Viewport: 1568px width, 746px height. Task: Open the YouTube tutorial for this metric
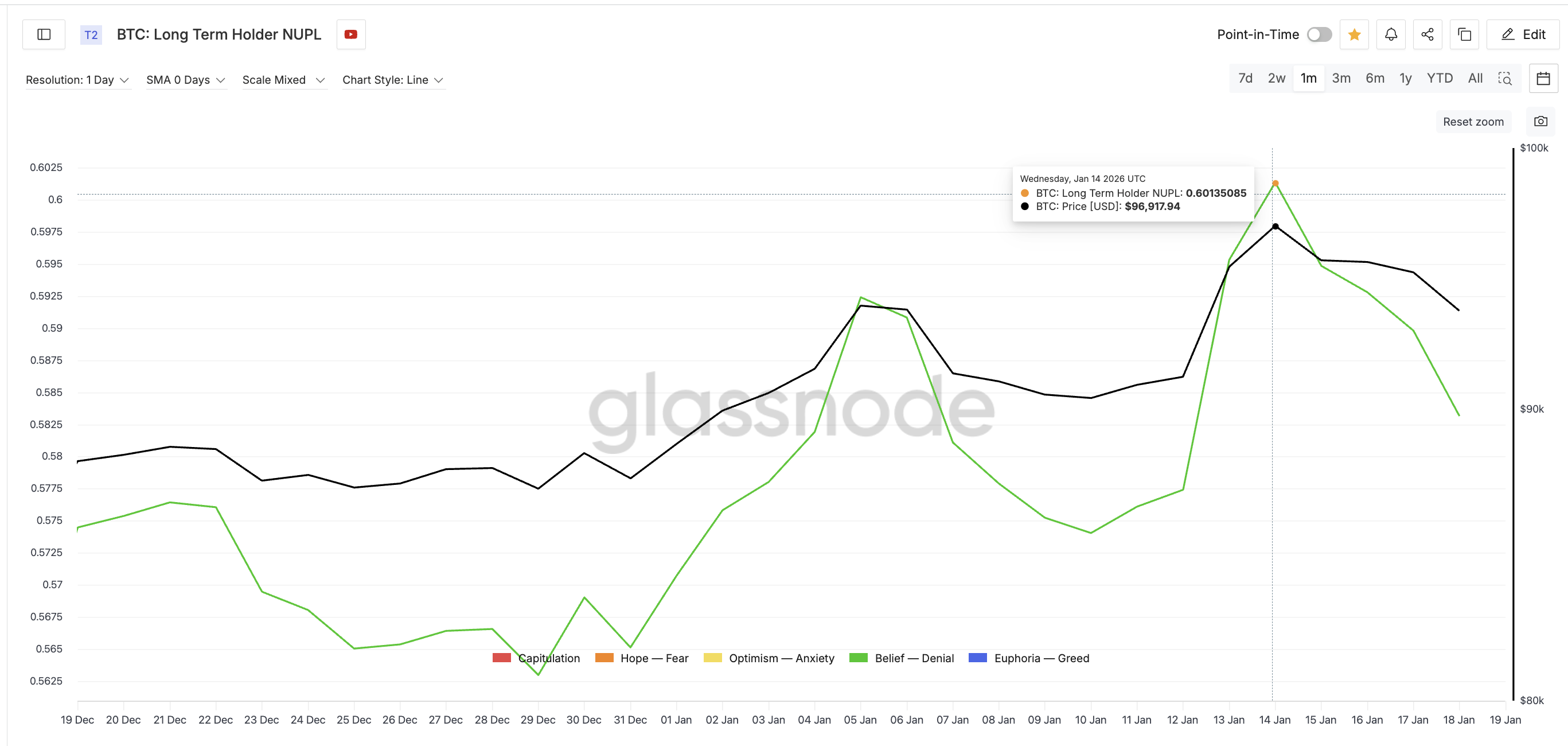(350, 34)
